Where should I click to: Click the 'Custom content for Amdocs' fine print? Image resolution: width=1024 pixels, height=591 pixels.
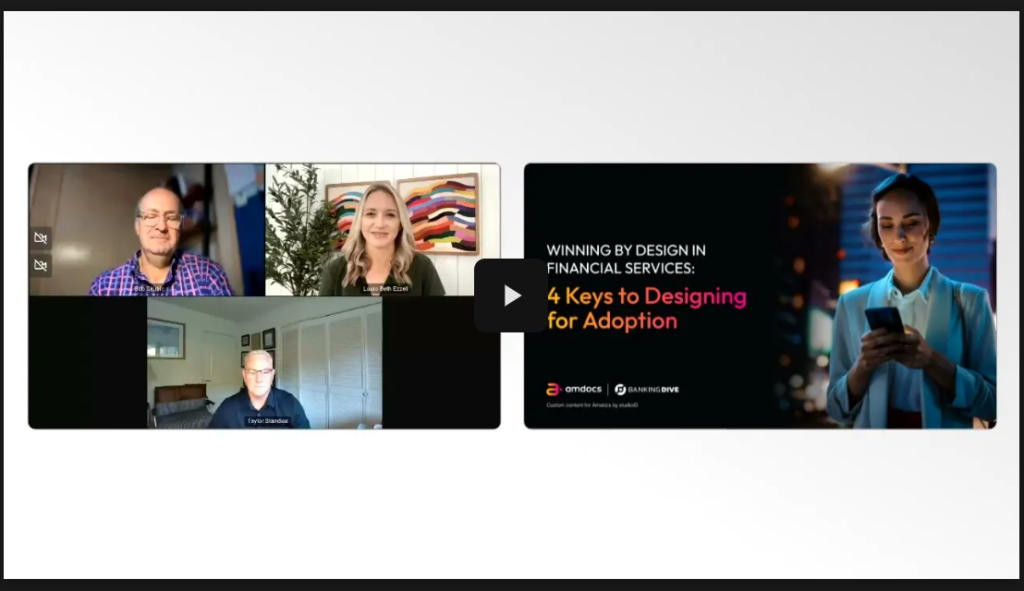(x=592, y=405)
